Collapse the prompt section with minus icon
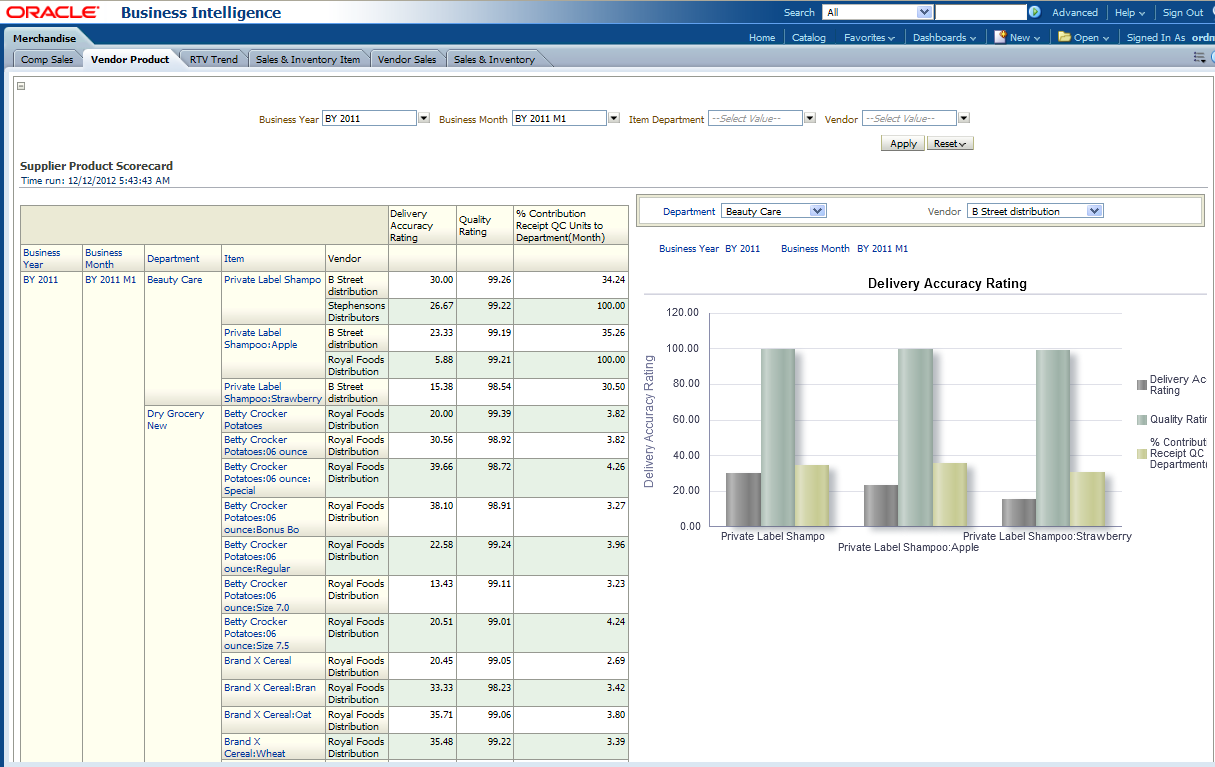The height and width of the screenshot is (767, 1215). 21,86
